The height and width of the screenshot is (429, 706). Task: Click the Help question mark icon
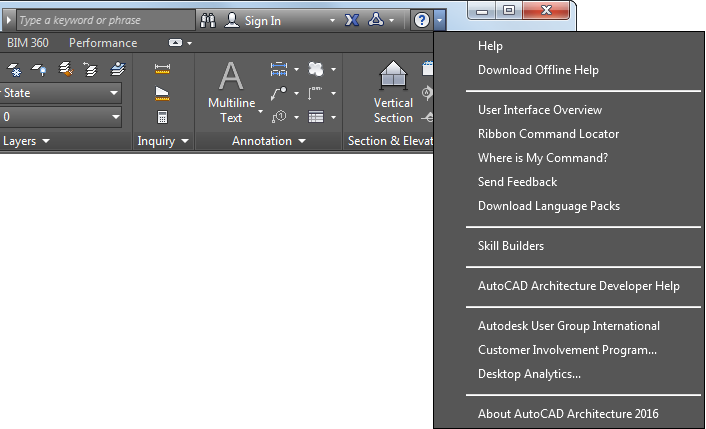point(422,20)
